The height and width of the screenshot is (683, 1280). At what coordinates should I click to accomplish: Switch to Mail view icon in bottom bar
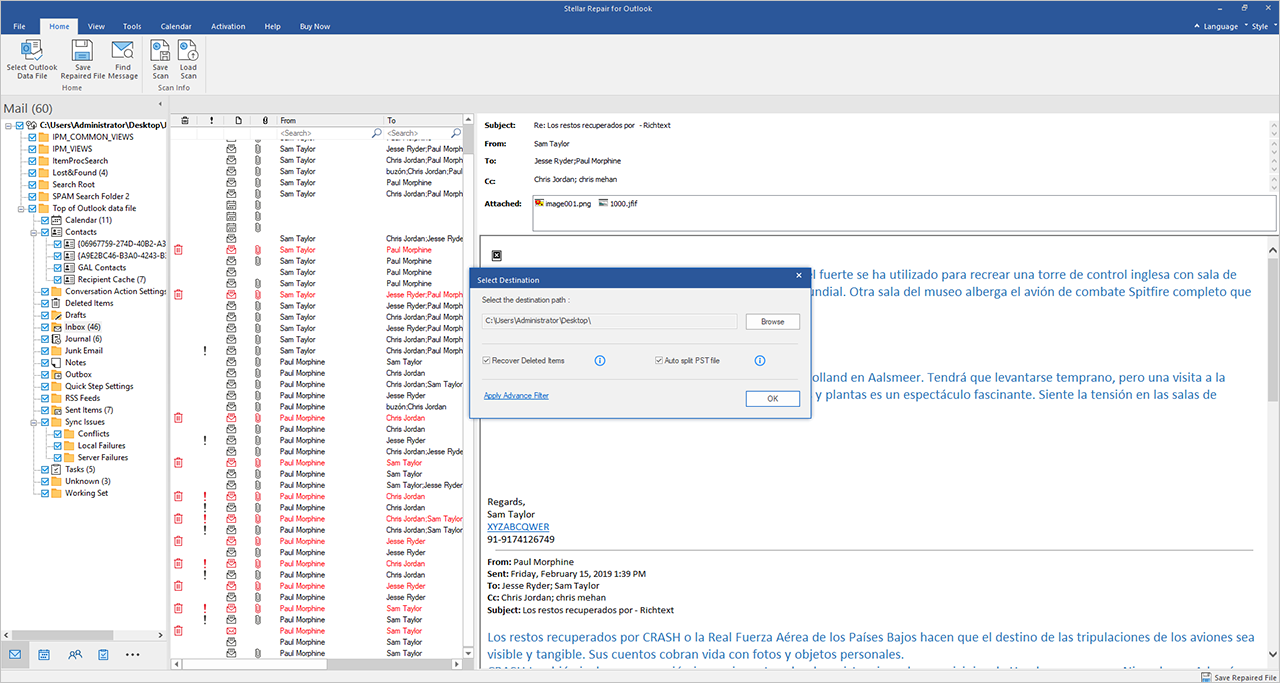15,655
